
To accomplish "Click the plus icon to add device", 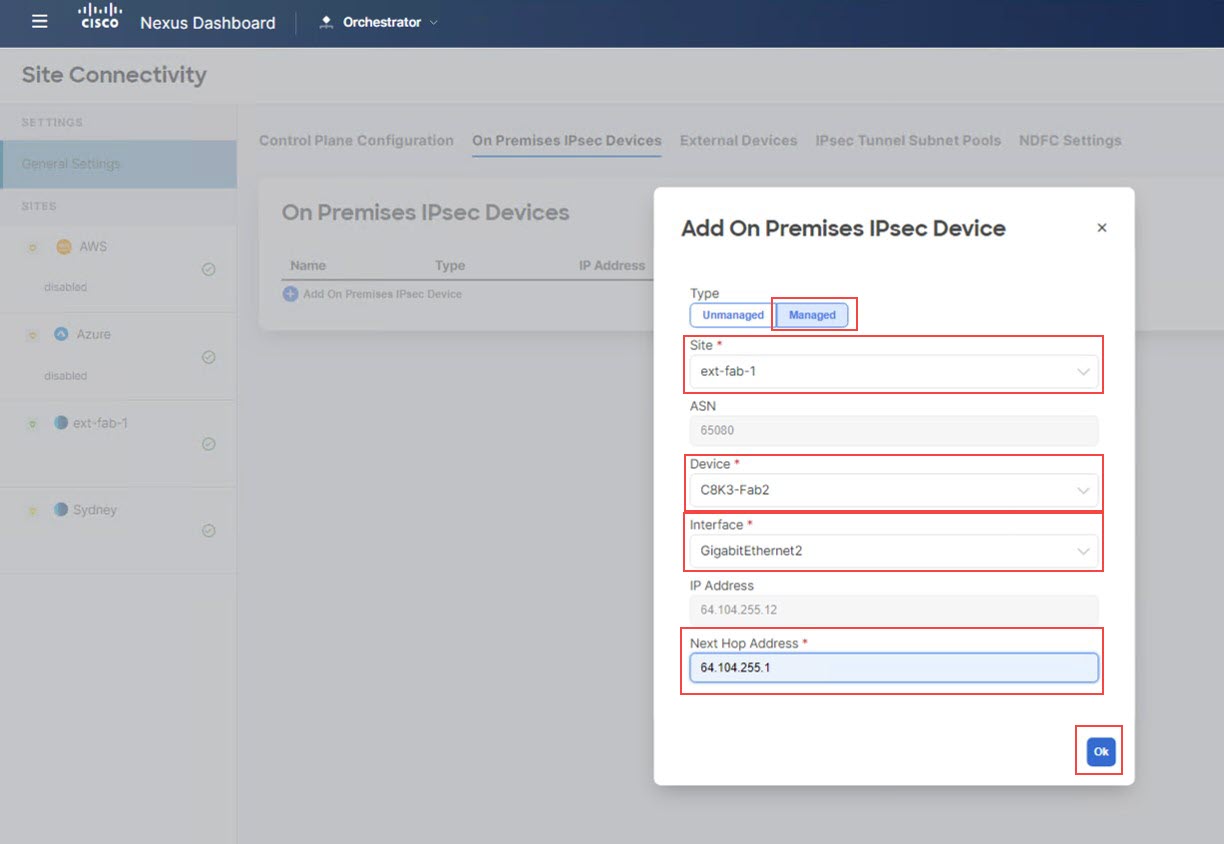I will click(290, 294).
